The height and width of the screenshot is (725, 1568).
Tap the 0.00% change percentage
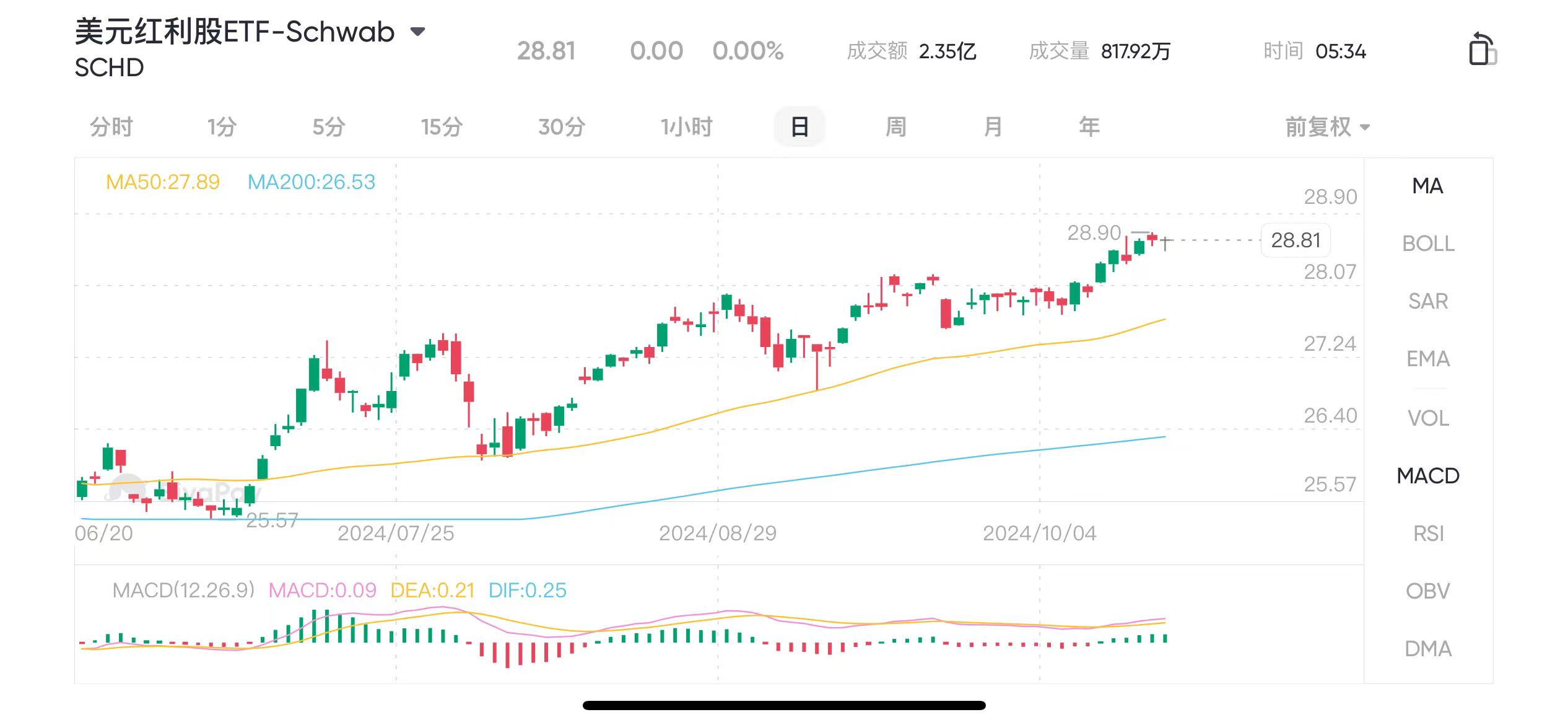tap(748, 51)
